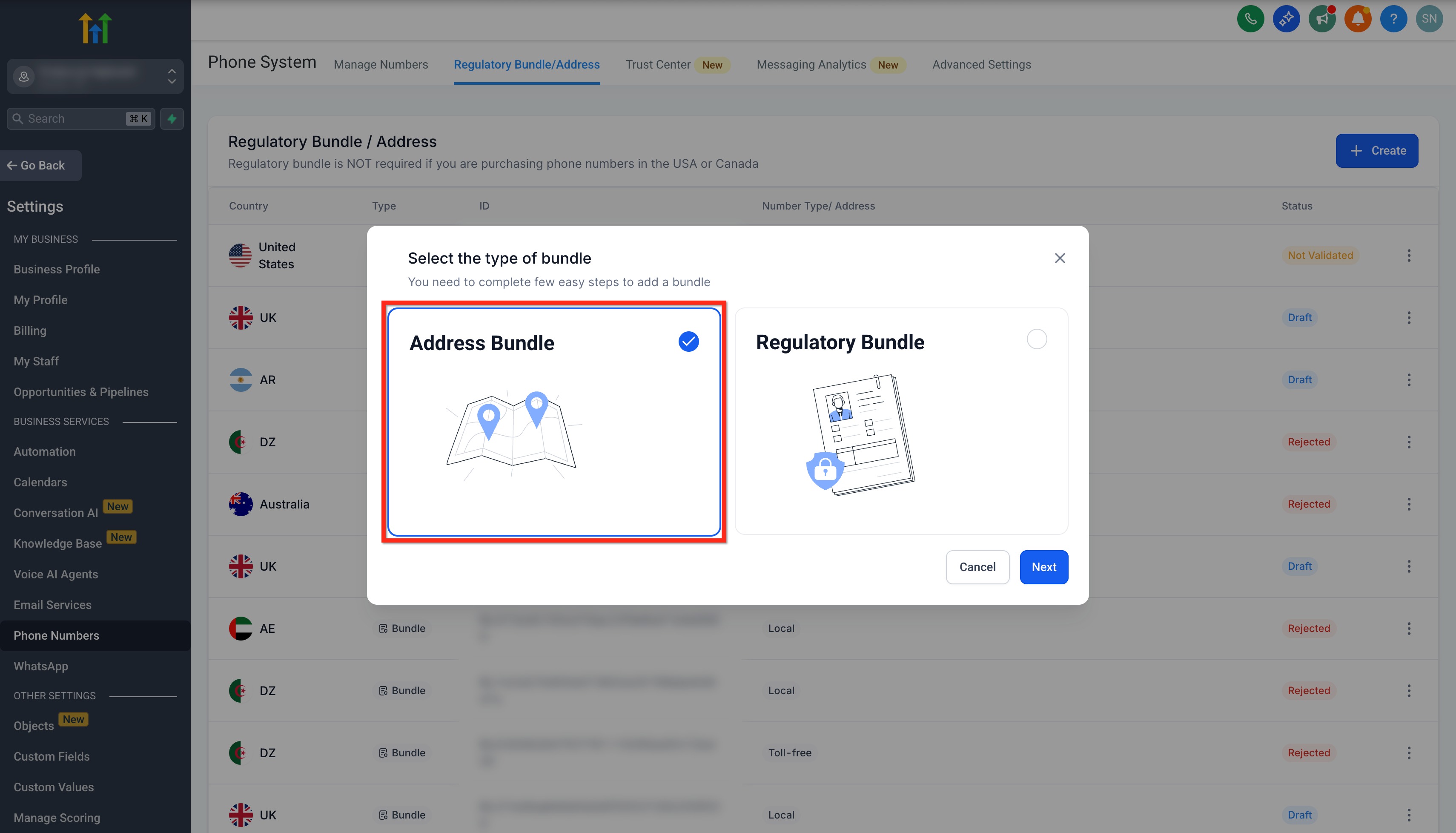The height and width of the screenshot is (833, 1456).
Task: Click the Cancel button
Action: (977, 567)
